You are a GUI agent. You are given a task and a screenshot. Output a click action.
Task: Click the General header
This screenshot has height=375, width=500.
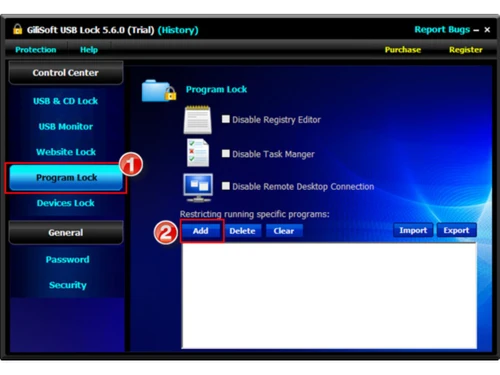(66, 232)
